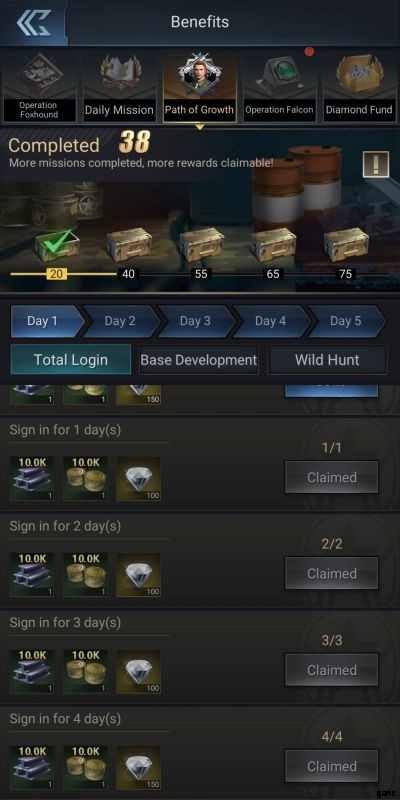
Task: Tap the diamond reward in Sign in 1 day
Action: pyautogui.click(x=138, y=479)
